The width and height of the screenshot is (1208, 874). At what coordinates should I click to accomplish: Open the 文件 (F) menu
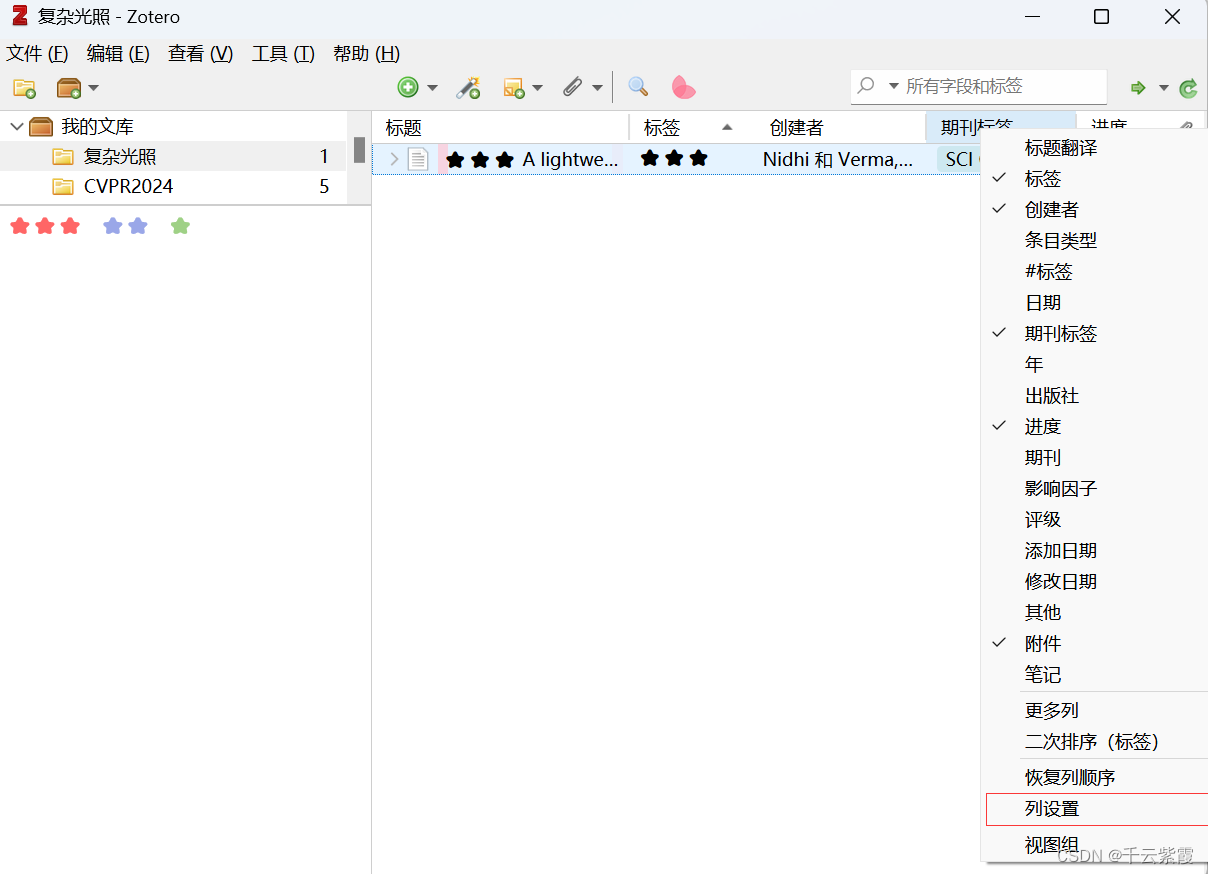[x=38, y=54]
